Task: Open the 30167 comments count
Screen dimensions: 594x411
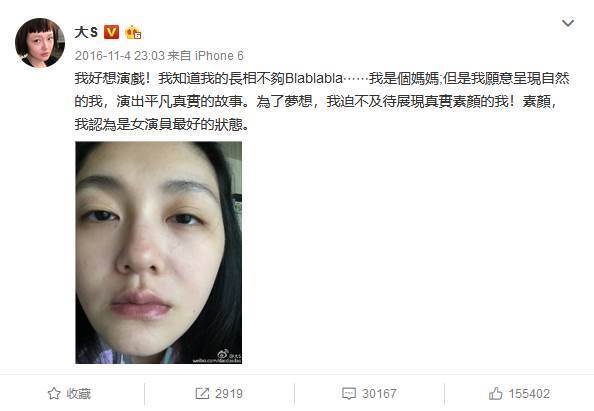Action: (x=379, y=394)
